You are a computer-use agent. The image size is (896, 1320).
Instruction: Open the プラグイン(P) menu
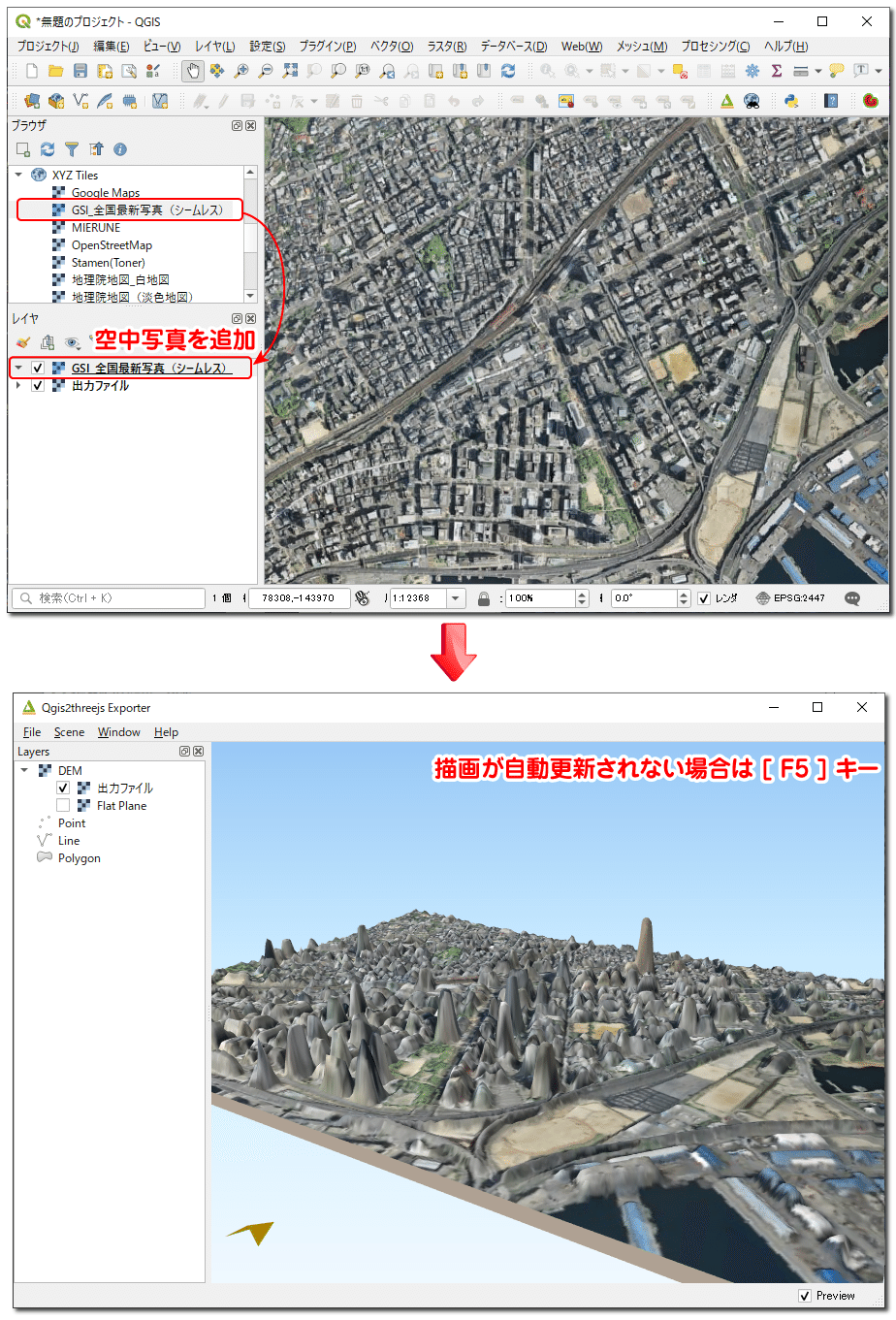click(328, 46)
